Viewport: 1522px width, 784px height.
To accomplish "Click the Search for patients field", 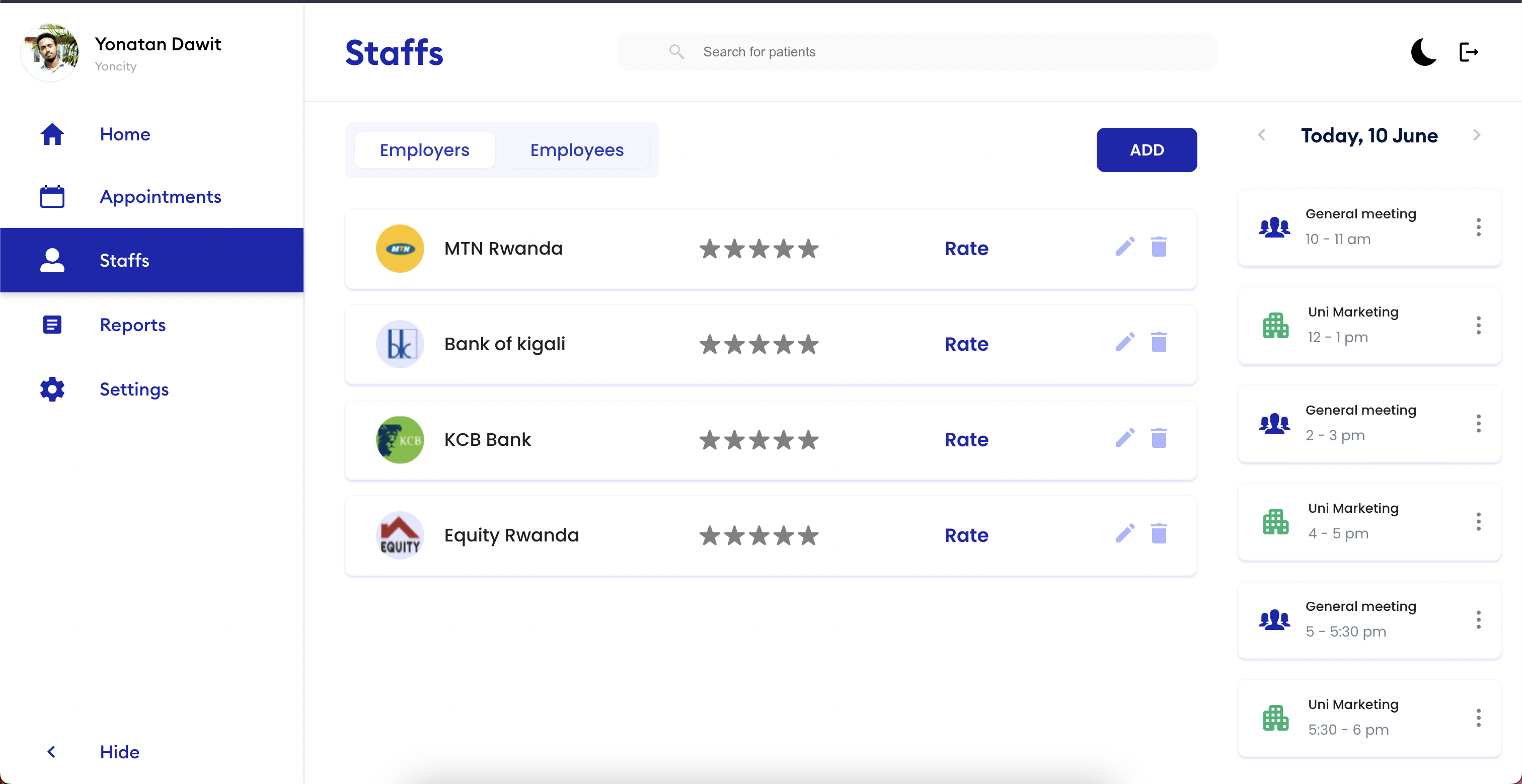I will [x=827, y=51].
